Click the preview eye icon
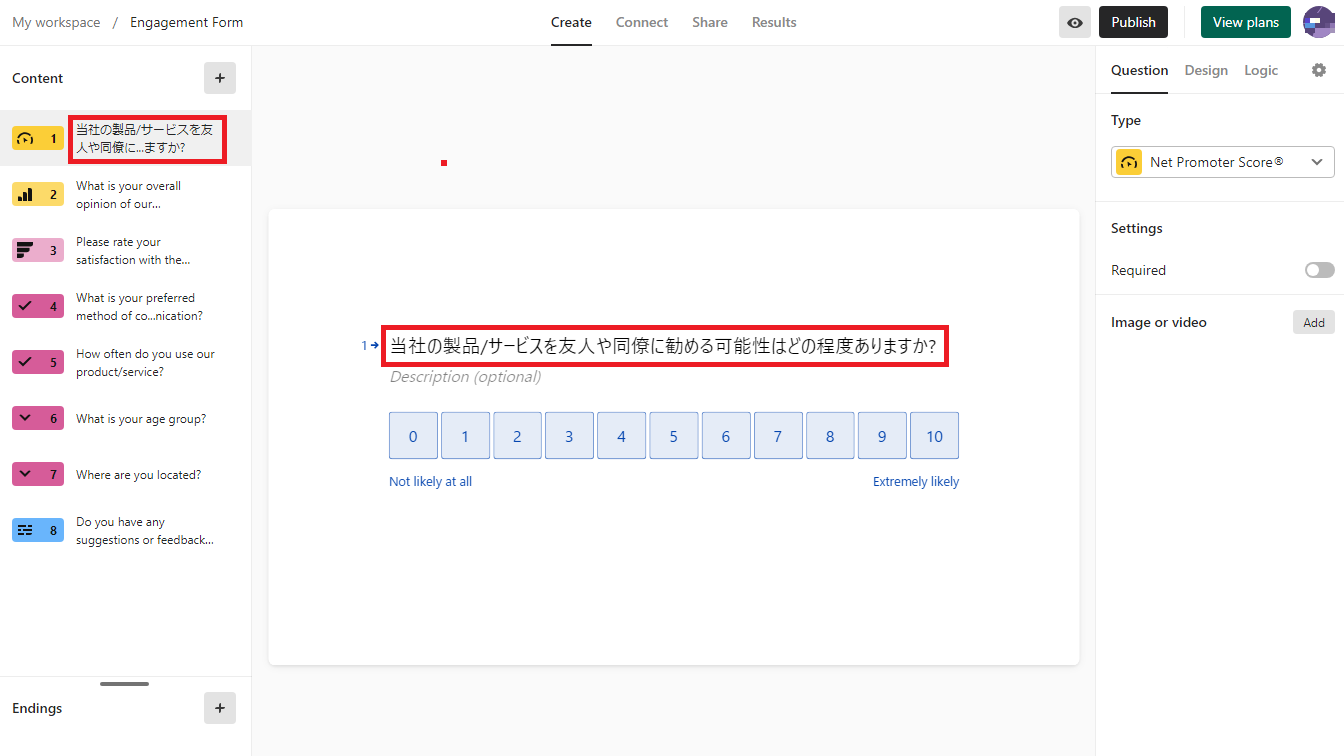 pyautogui.click(x=1074, y=22)
